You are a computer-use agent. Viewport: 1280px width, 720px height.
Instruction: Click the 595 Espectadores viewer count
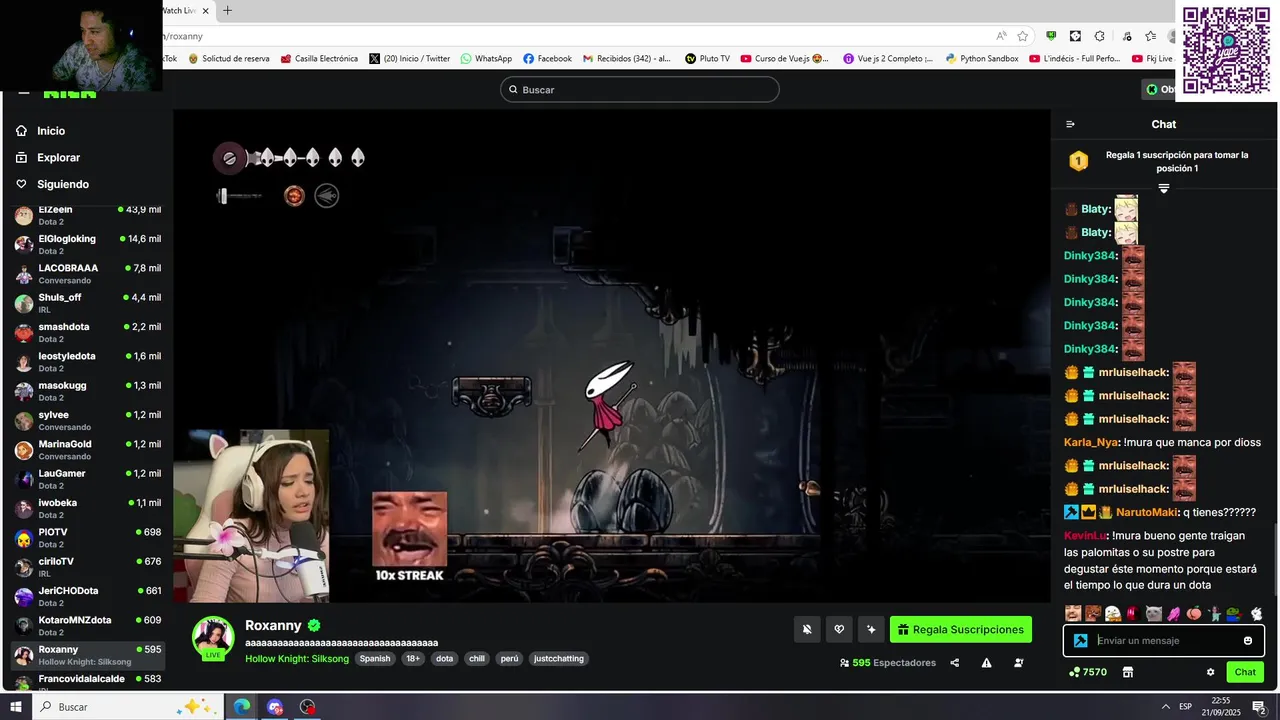(x=888, y=663)
